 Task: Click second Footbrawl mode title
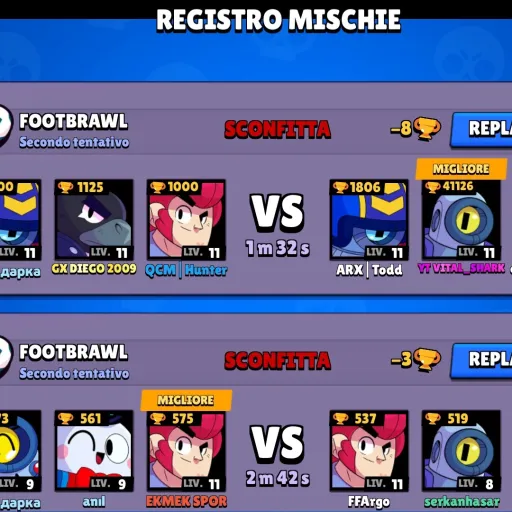pyautogui.click(x=73, y=352)
